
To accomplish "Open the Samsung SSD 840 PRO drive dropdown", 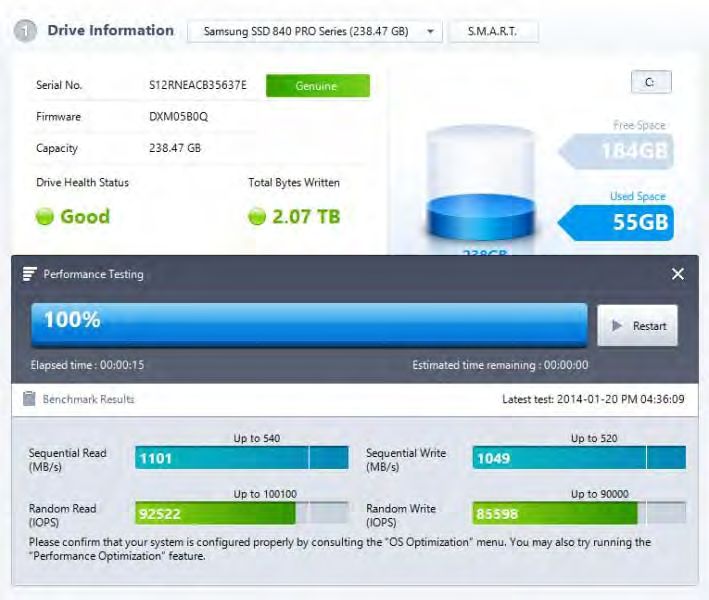I will (315, 32).
